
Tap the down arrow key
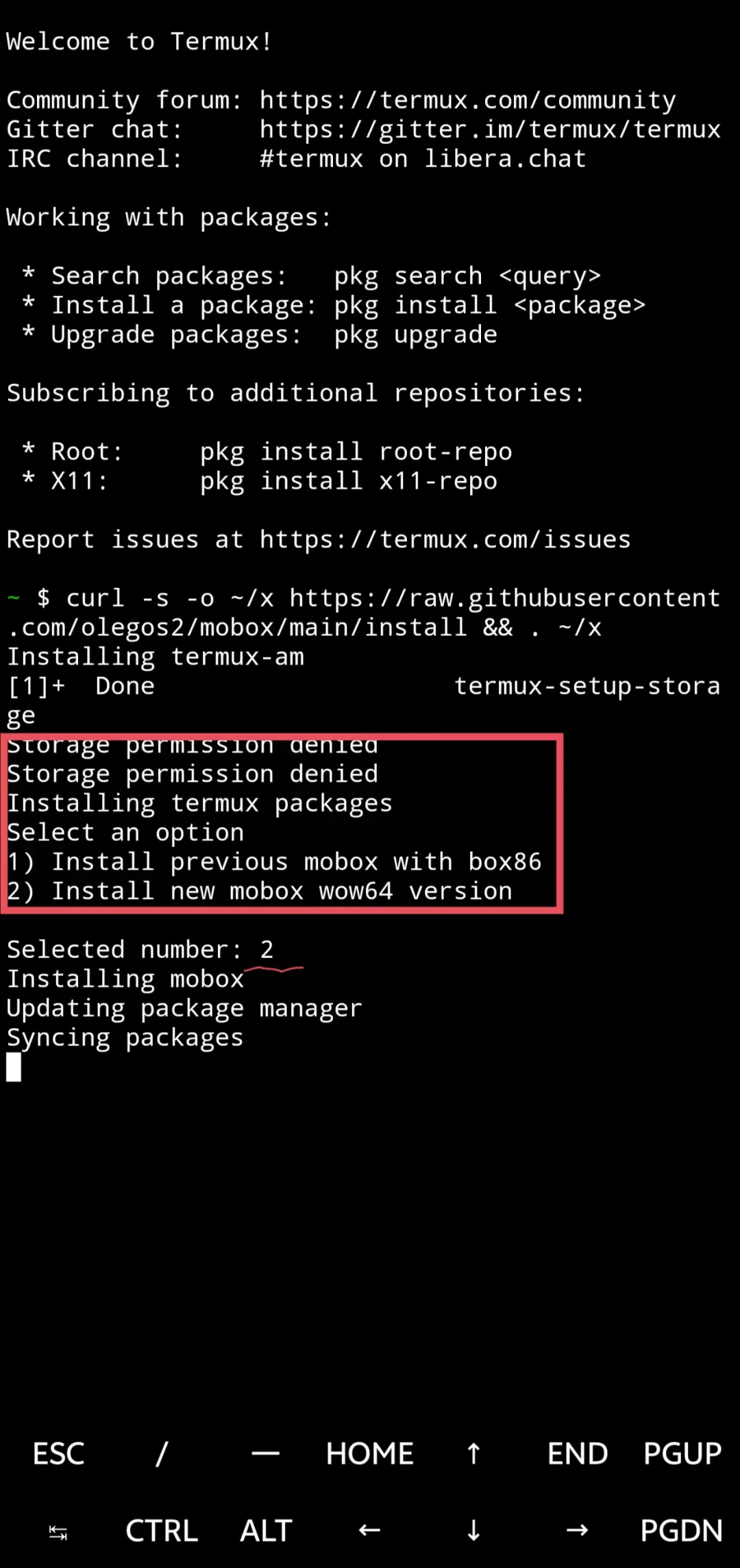(x=473, y=1531)
